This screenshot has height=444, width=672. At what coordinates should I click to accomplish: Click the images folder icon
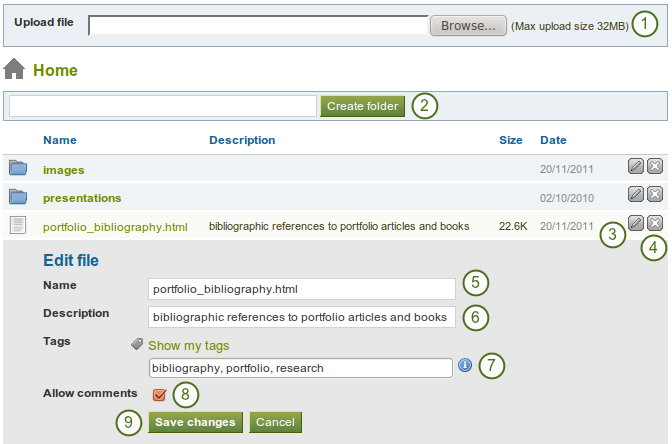18,168
